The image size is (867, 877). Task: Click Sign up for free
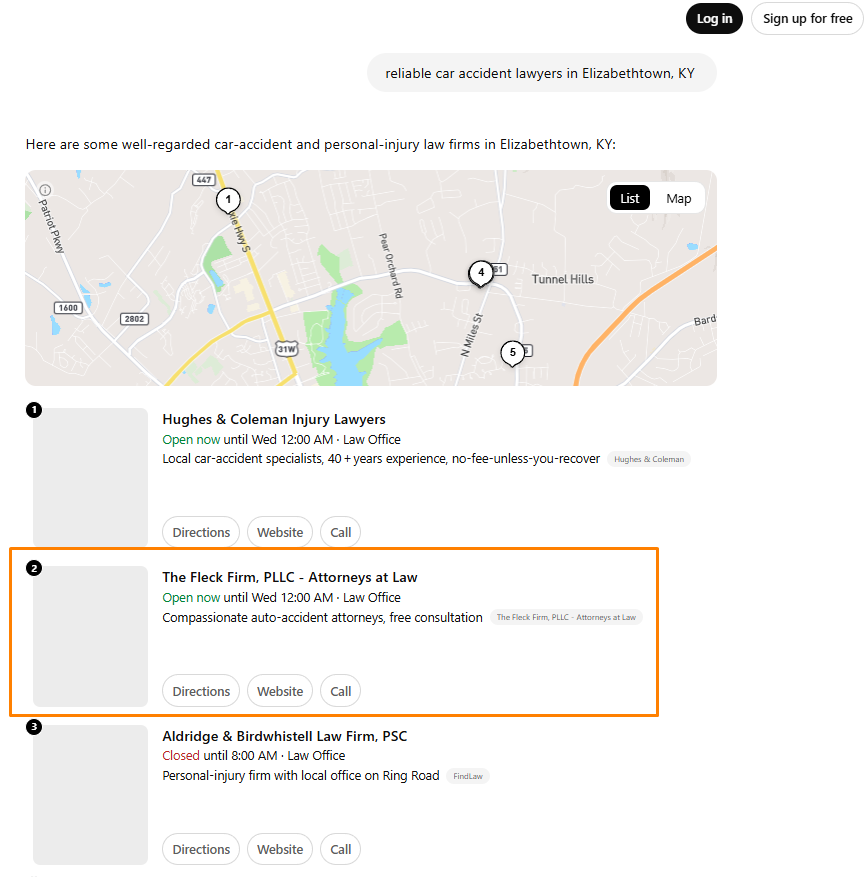(807, 18)
